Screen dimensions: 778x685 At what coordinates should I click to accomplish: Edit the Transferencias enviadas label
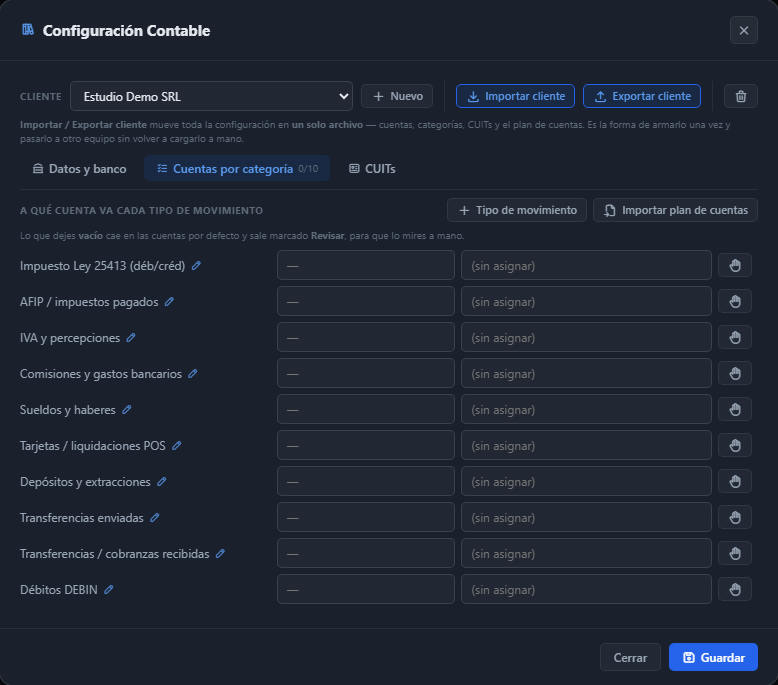[x=155, y=518]
